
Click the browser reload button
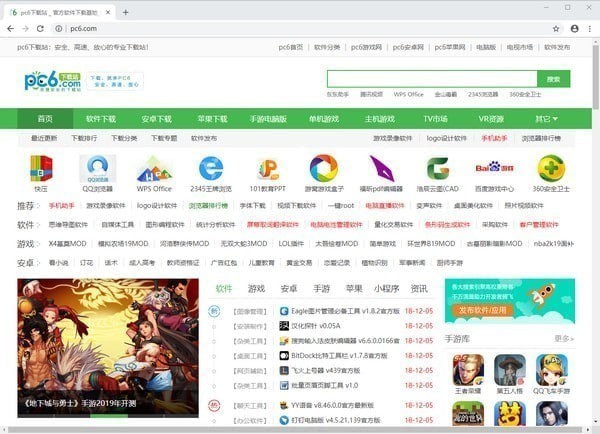(43, 29)
